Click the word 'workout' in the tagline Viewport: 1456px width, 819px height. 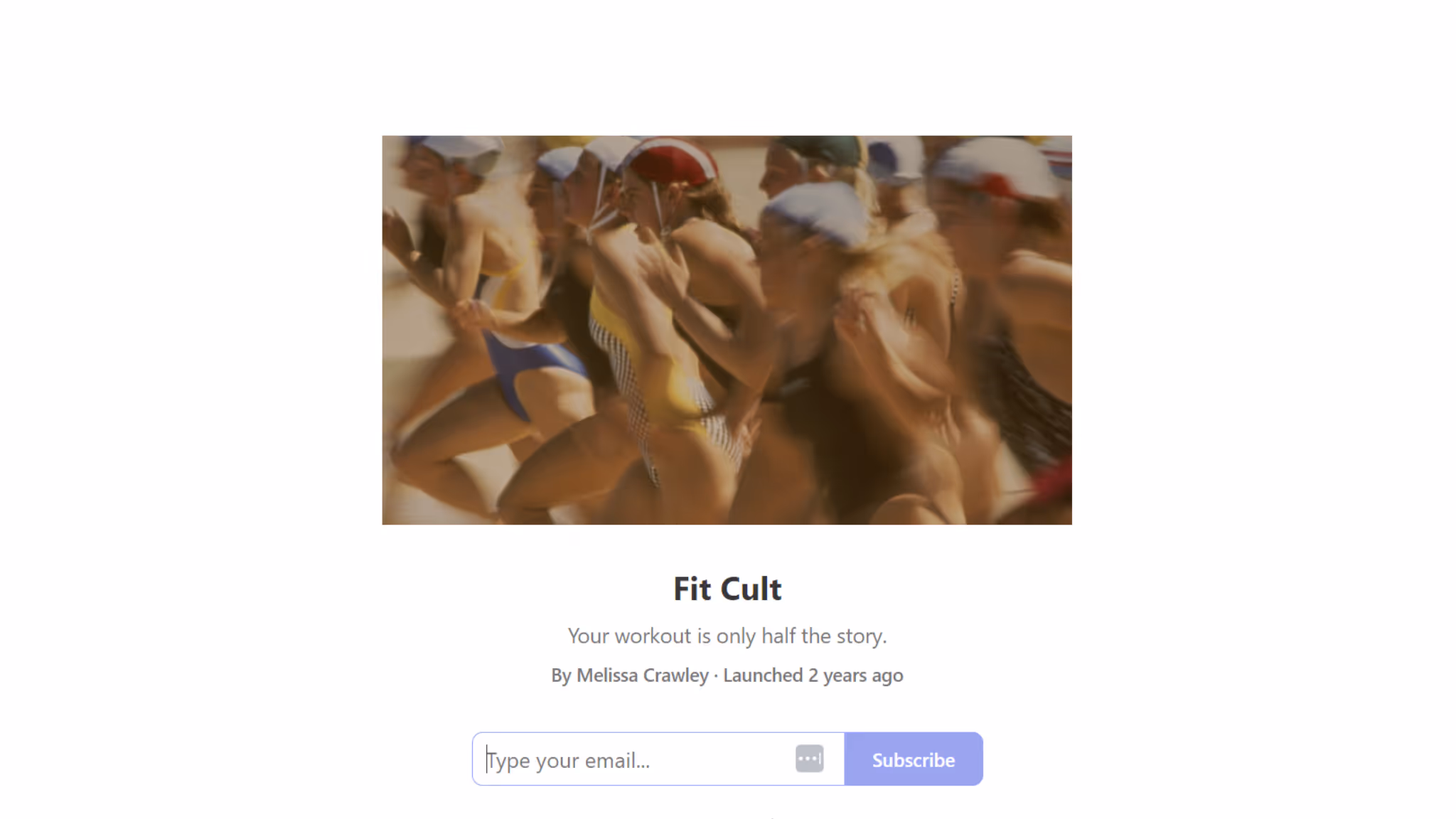[653, 636]
